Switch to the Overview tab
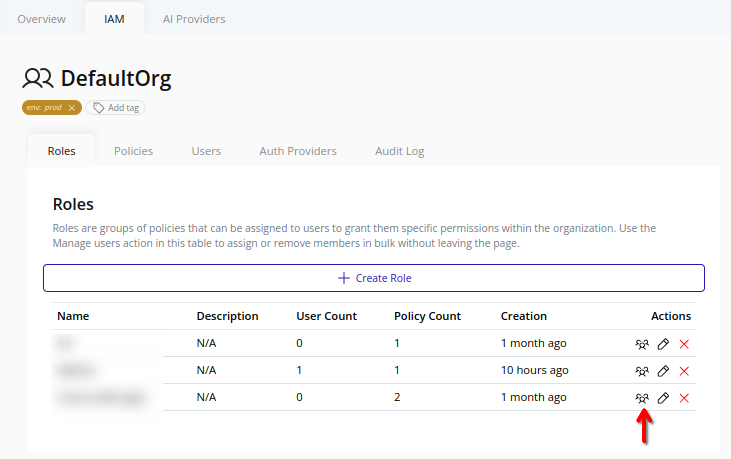Viewport: 731px width, 459px height. [41, 19]
